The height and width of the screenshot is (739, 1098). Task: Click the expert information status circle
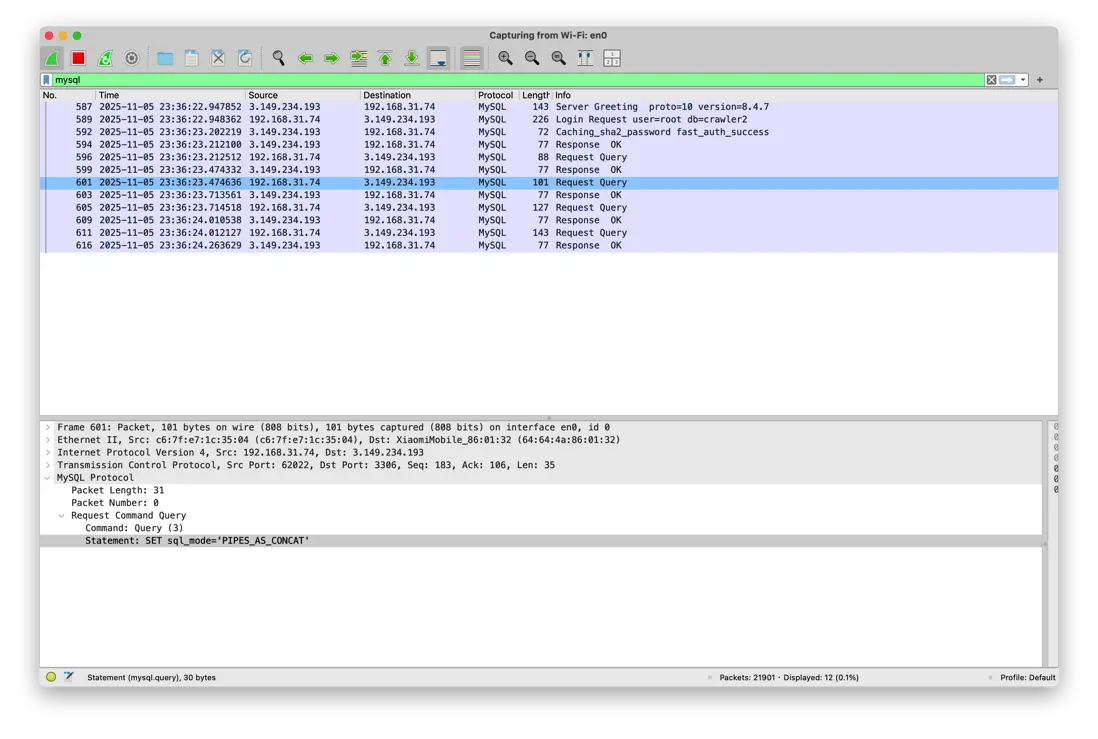point(51,677)
